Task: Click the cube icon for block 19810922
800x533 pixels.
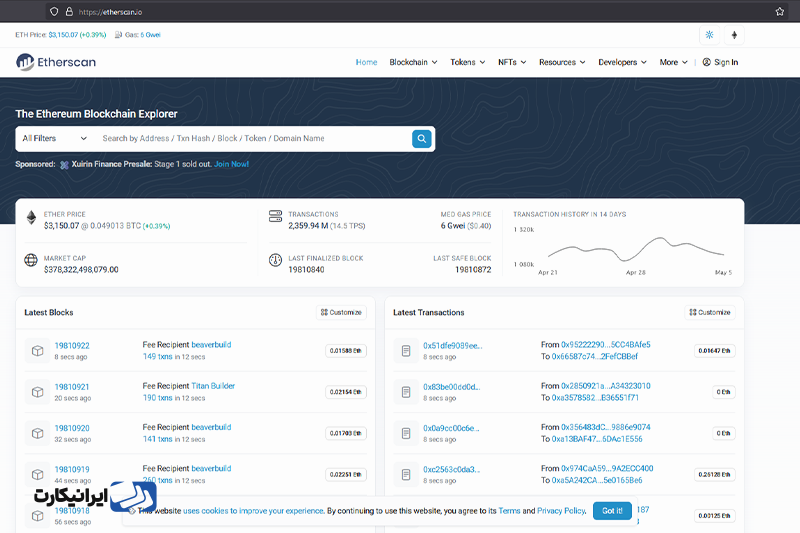Action: 37,351
